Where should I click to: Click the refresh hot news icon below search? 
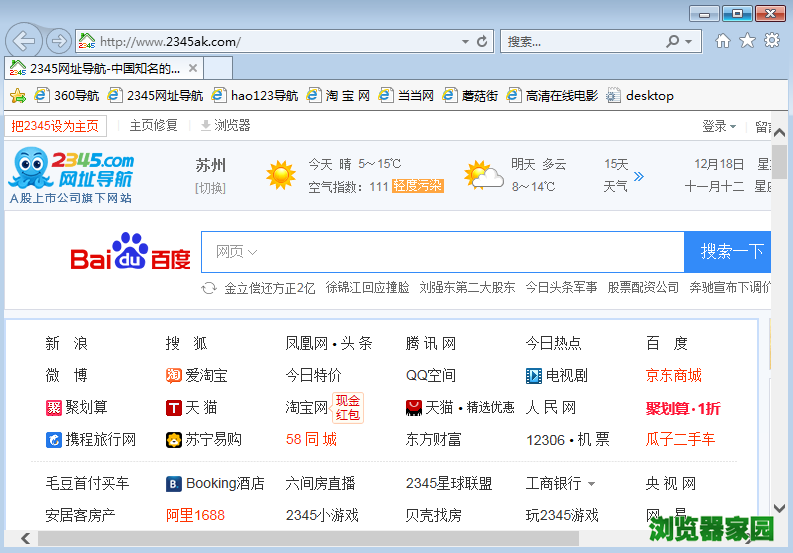pyautogui.click(x=209, y=288)
